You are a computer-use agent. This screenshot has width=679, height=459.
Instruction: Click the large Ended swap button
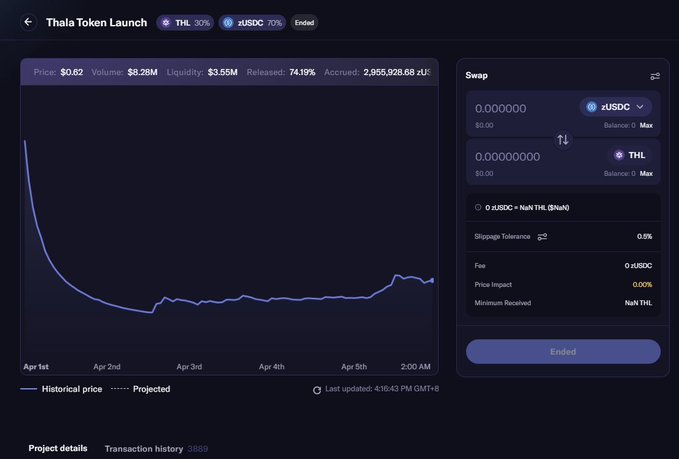point(563,352)
